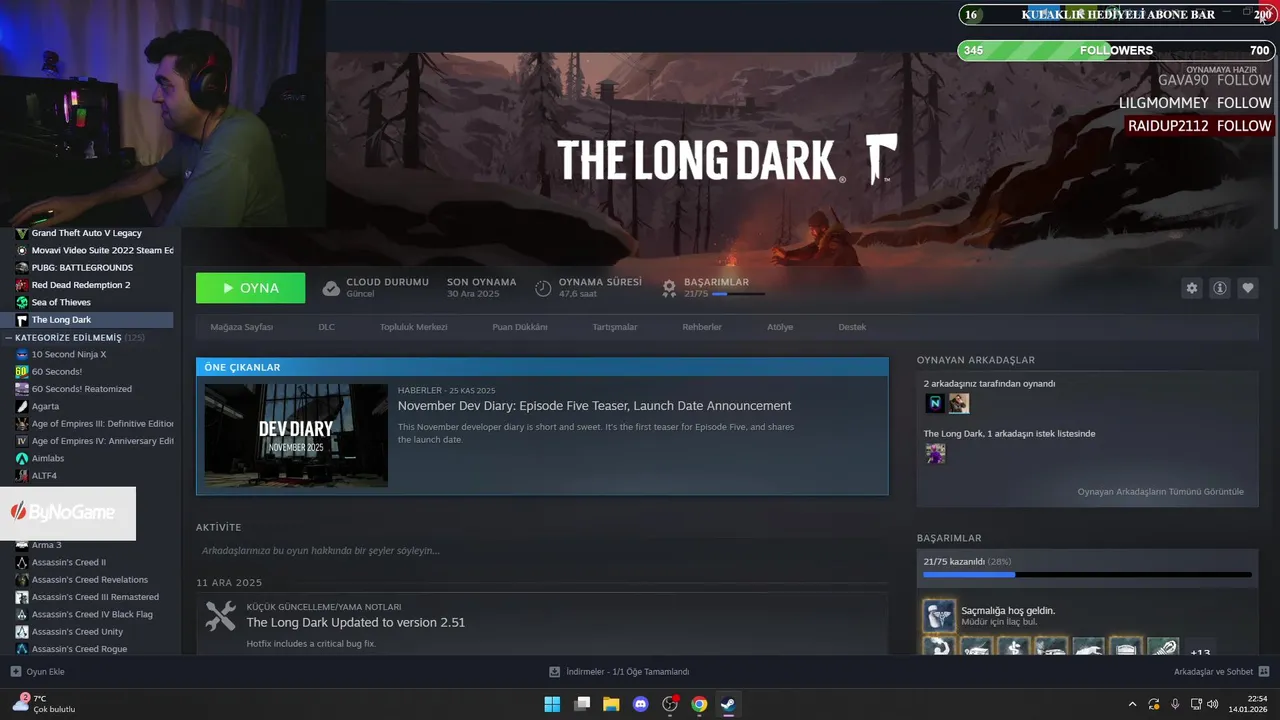The width and height of the screenshot is (1280, 720).
Task: Select Assassin's Creed Revelations in library
Action: (89, 580)
